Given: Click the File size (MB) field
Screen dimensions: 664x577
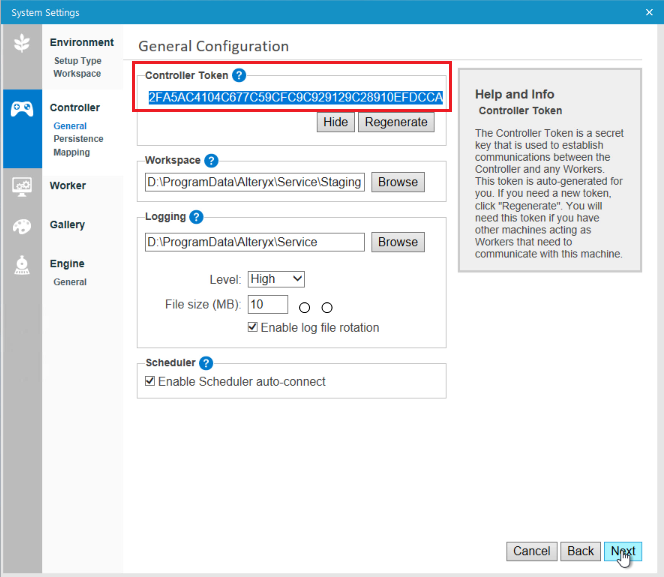Looking at the screenshot, I should (x=268, y=304).
